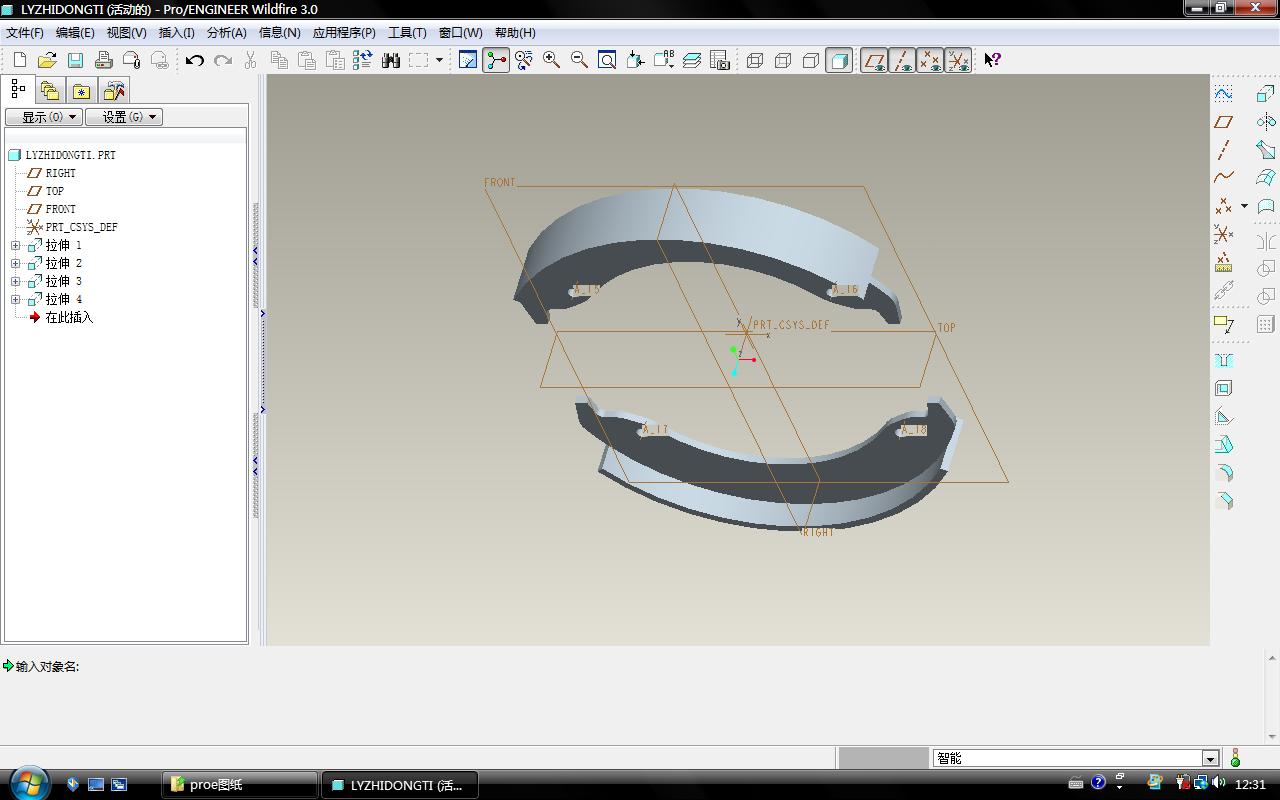The width and height of the screenshot is (1280, 800).
Task: Select the Extrude tool icon
Action: 1265,93
